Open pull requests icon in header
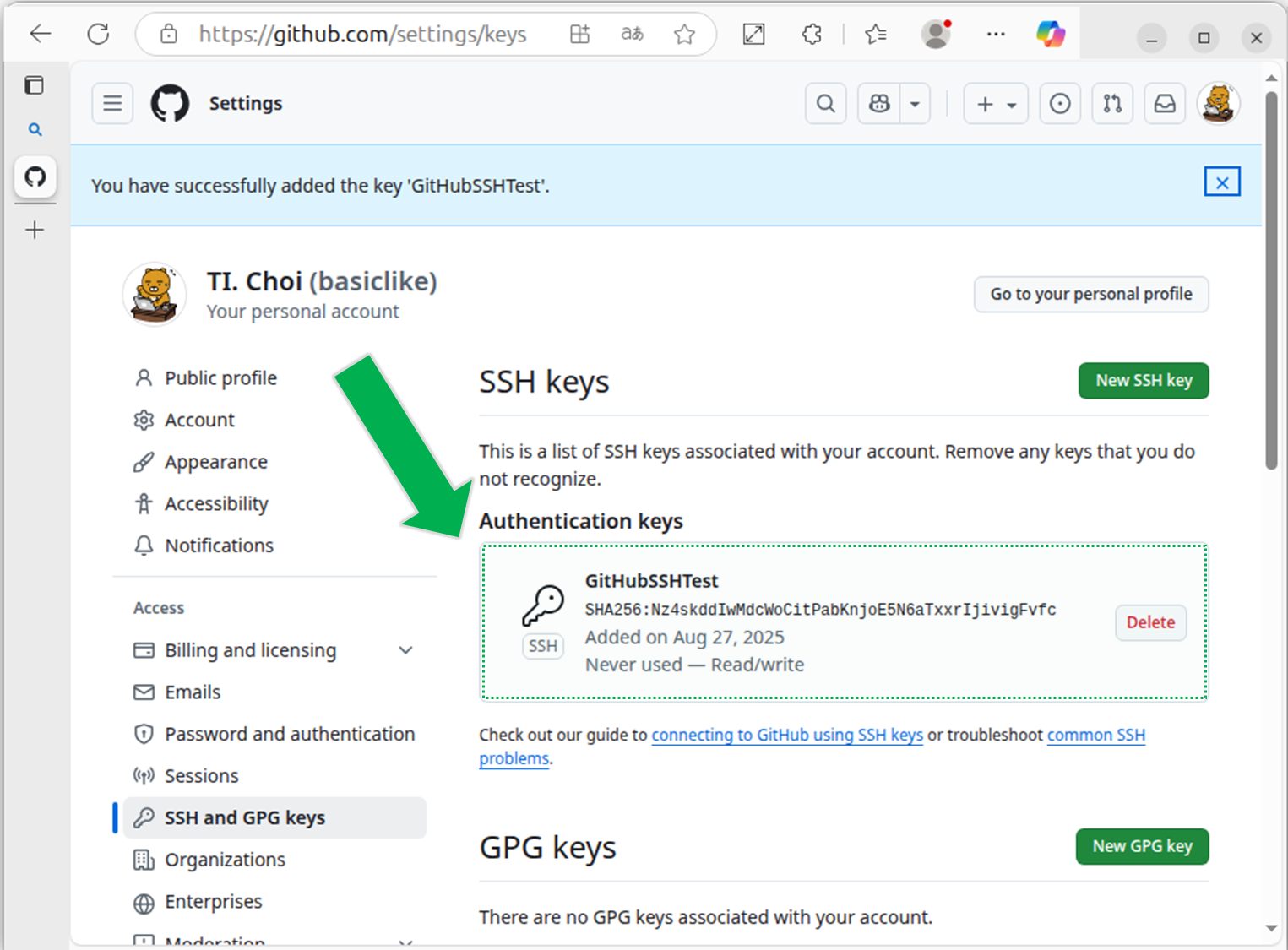 [1112, 103]
